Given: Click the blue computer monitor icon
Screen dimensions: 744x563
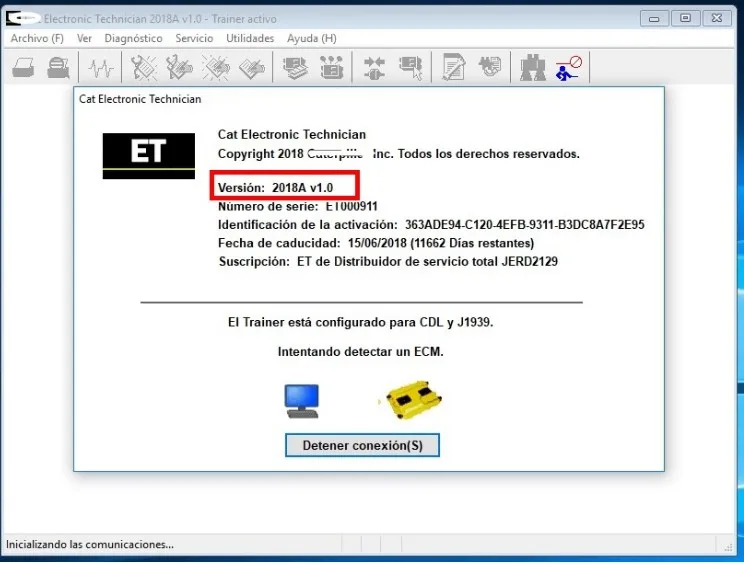Looking at the screenshot, I should coord(302,401).
